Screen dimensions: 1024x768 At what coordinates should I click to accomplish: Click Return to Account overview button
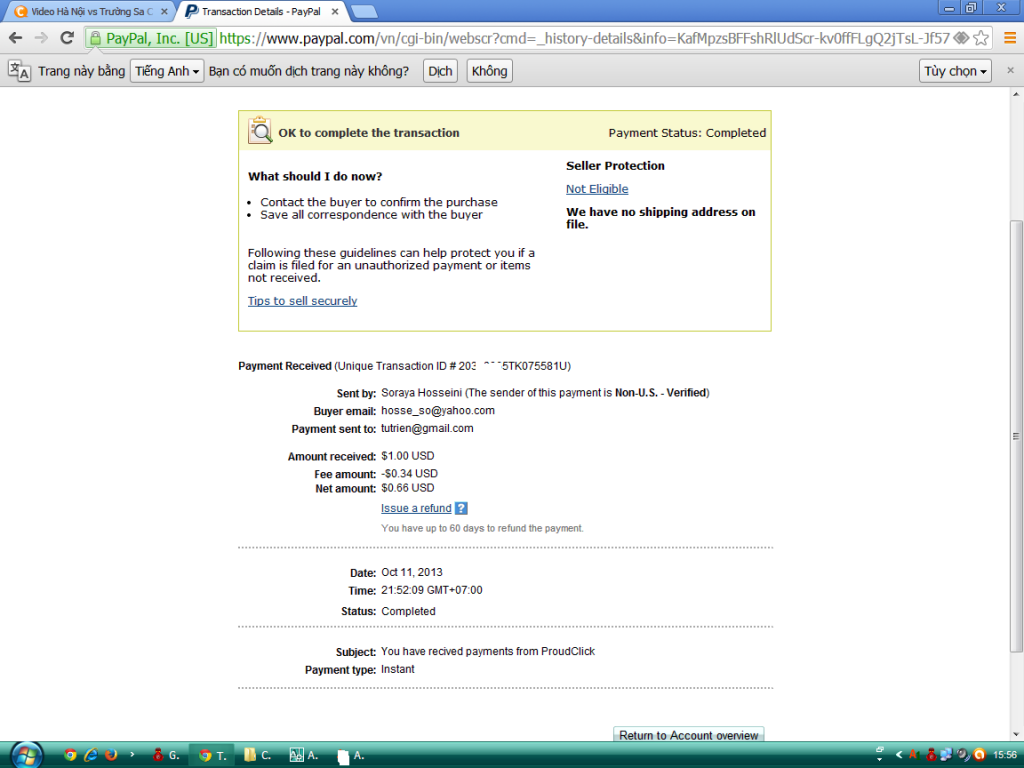688,735
